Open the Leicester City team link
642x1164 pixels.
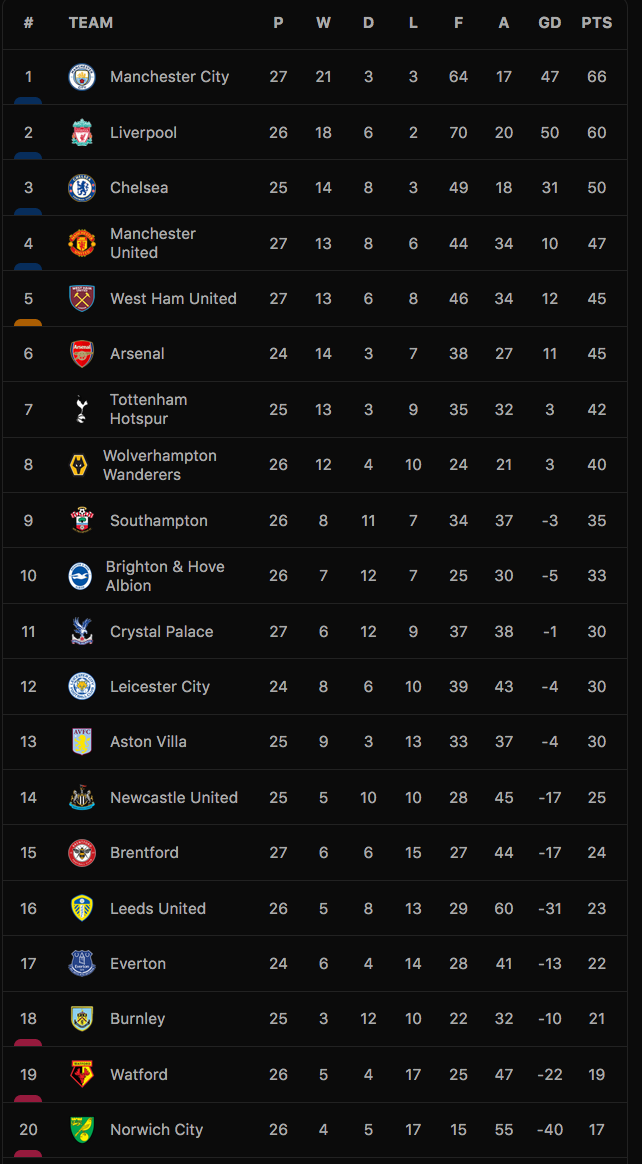160,687
